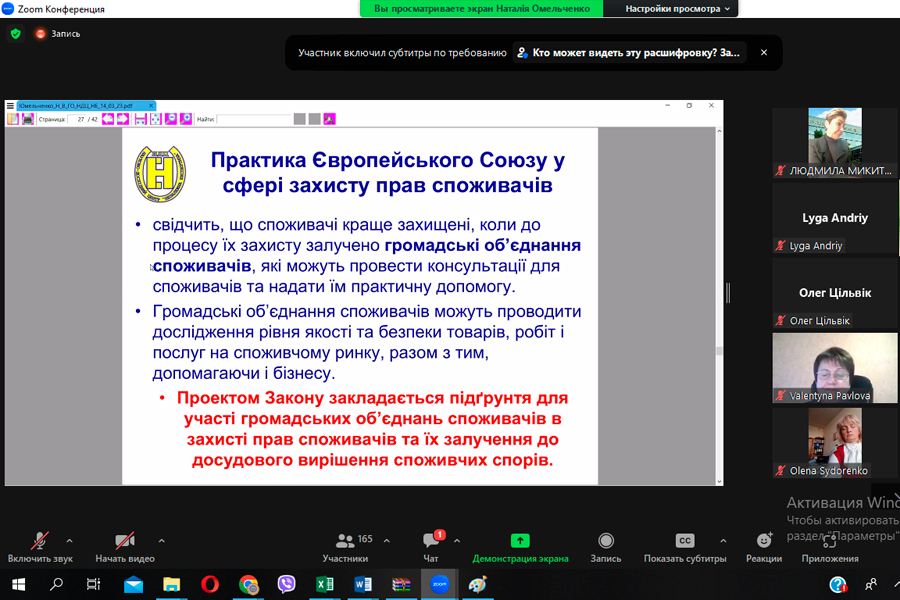900x600 pixels.
Task: Open Word from taskbar
Action: click(x=363, y=584)
